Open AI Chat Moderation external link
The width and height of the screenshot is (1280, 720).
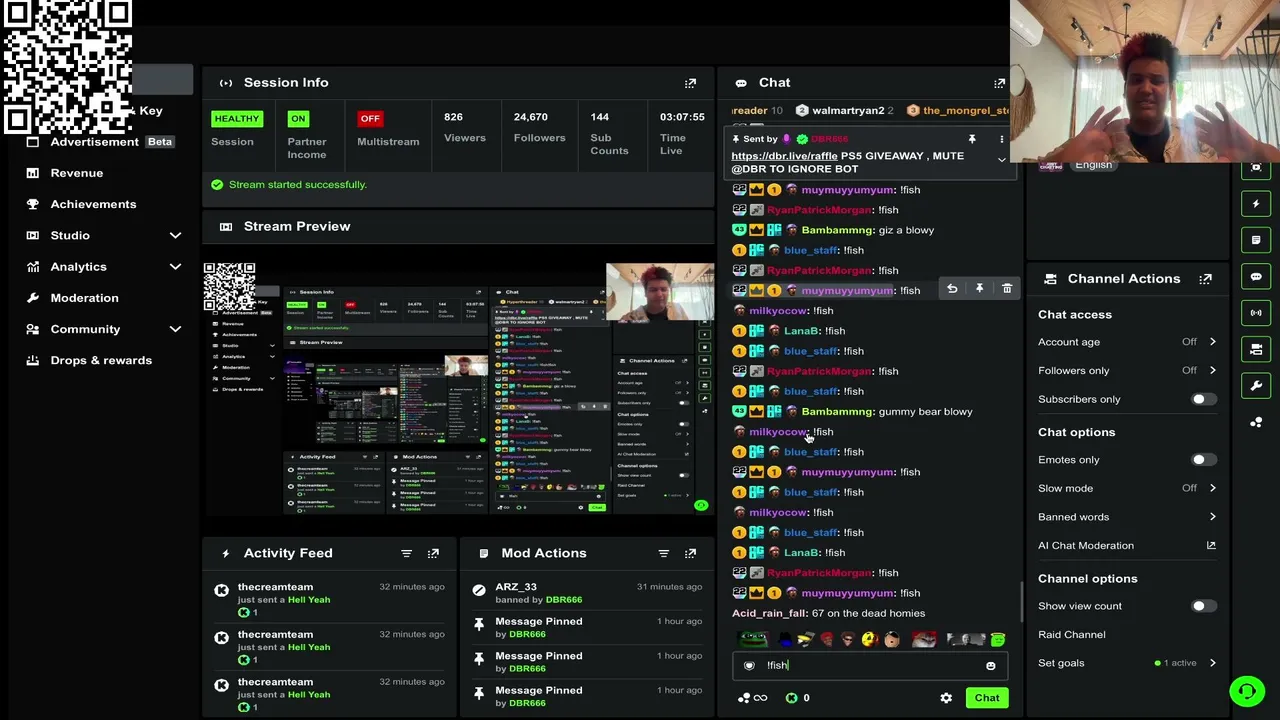click(x=1211, y=546)
